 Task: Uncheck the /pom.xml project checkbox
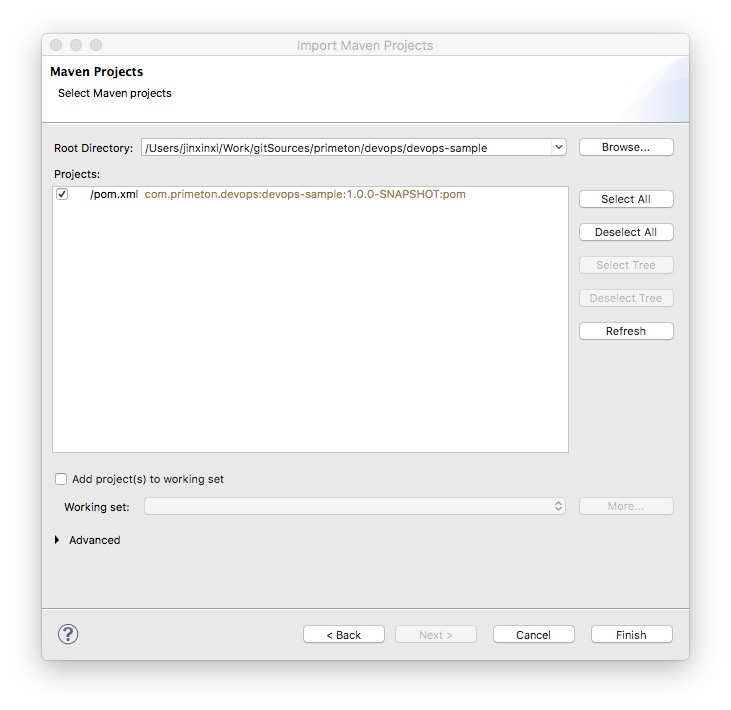[x=62, y=194]
